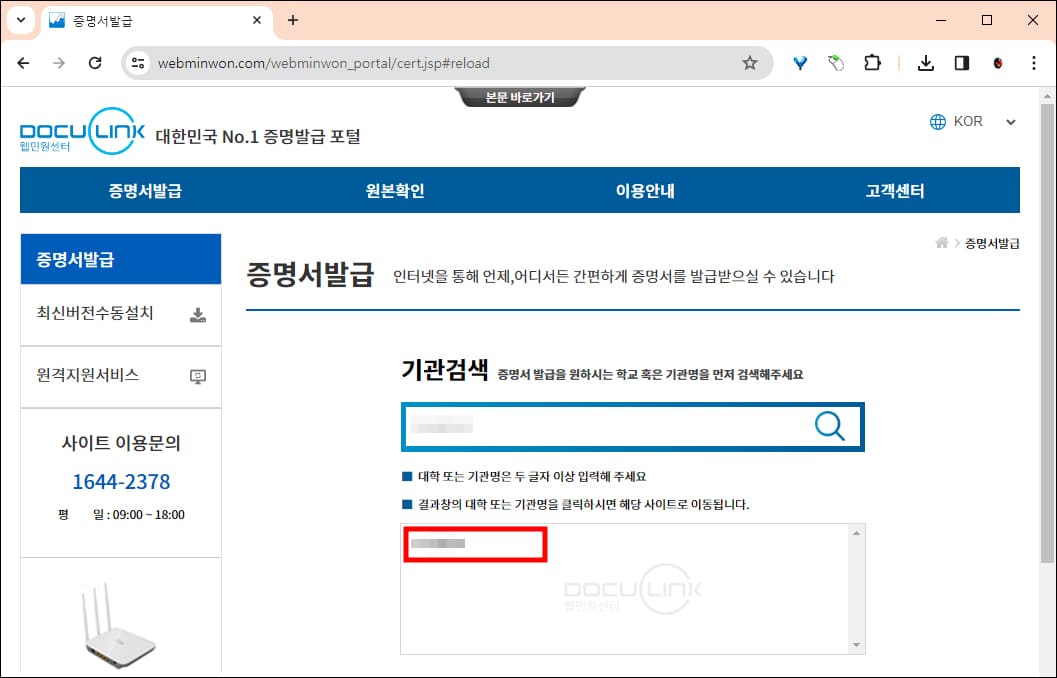Click inside the institution search field
This screenshot has width=1057, height=678.
tap(600, 427)
